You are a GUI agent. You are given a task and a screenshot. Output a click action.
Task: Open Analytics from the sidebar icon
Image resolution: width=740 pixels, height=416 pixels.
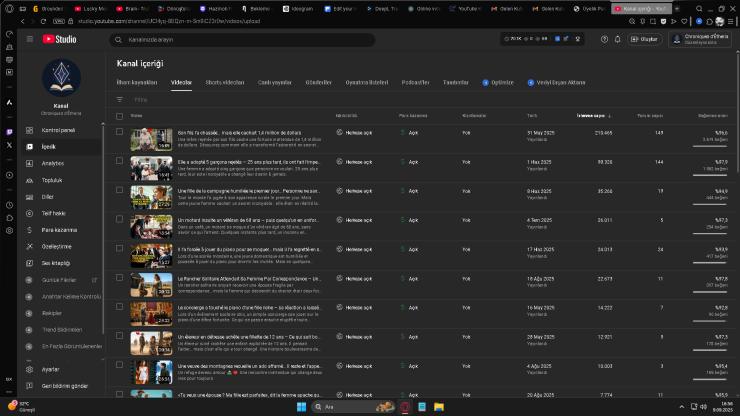(29, 163)
